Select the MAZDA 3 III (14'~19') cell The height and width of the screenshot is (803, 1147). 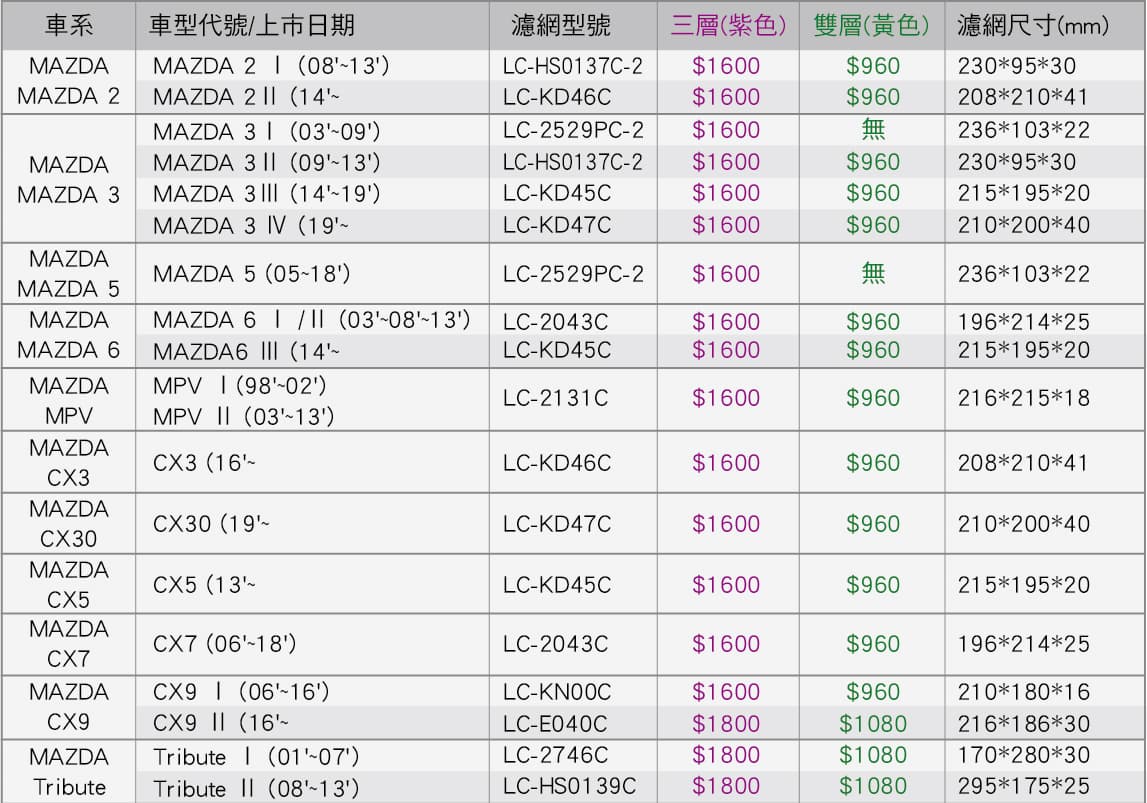267,194
